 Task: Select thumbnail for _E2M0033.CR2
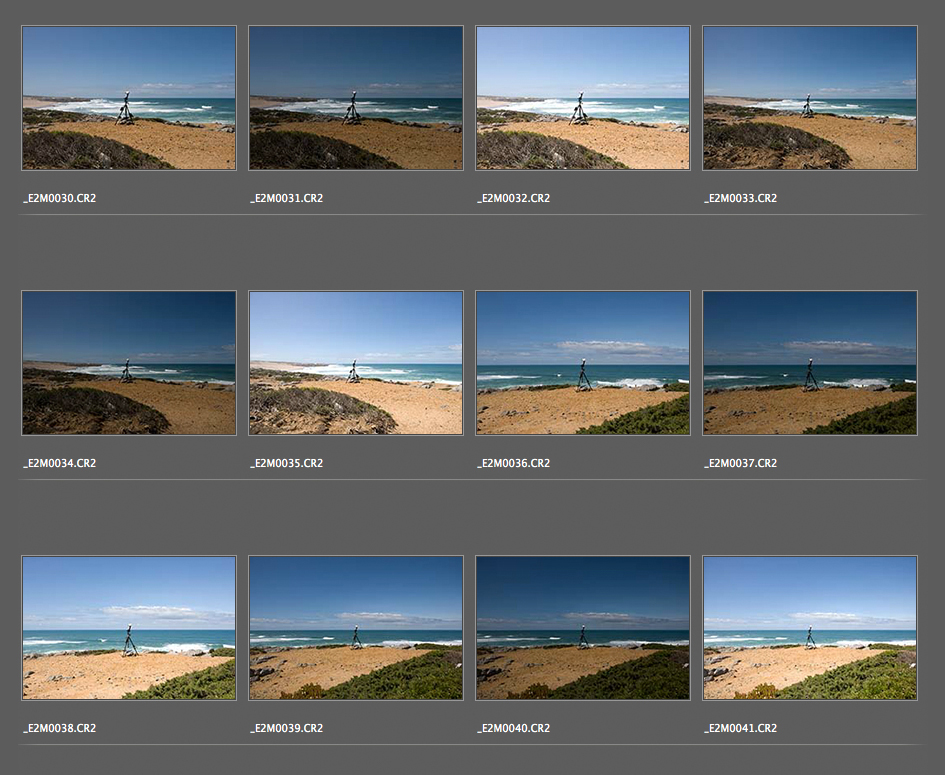click(810, 98)
